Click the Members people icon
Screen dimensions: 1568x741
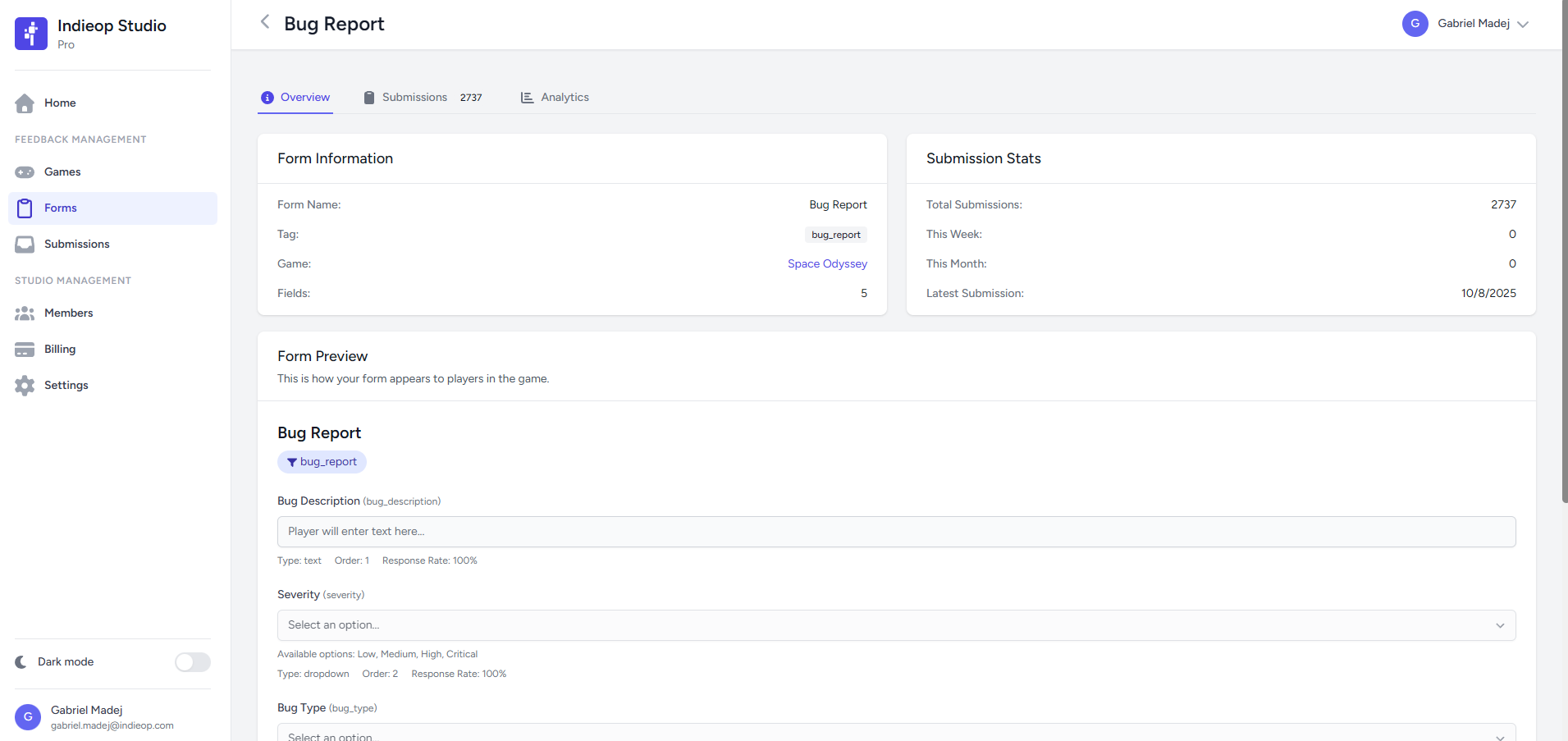[x=25, y=313]
